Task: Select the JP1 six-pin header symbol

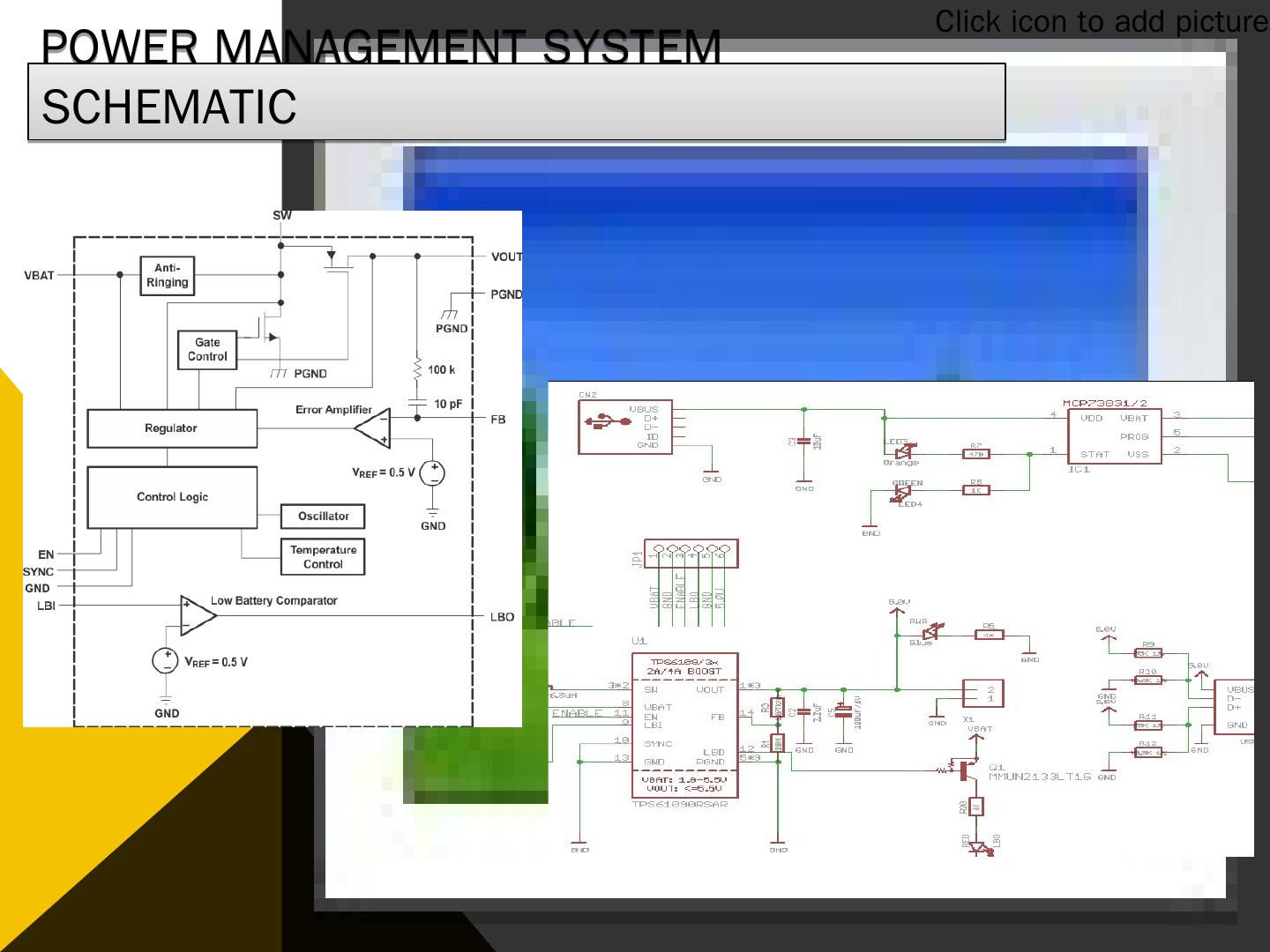Action: point(691,554)
